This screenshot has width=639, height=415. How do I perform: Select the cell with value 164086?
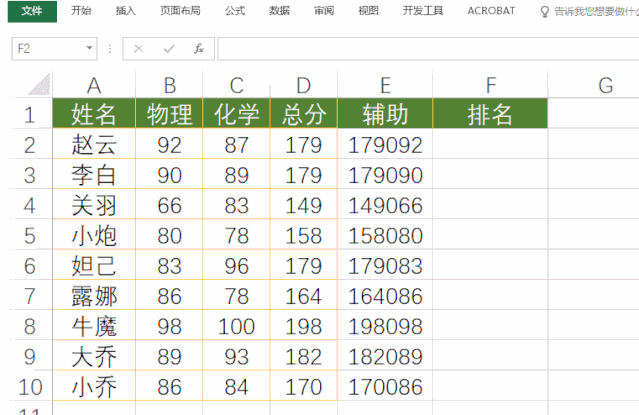(385, 296)
